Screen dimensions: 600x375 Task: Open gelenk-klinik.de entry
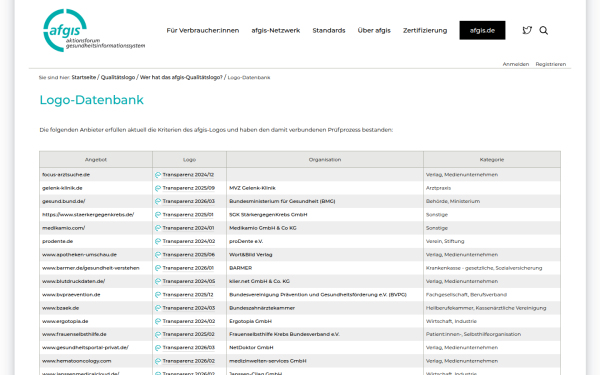(x=62, y=188)
